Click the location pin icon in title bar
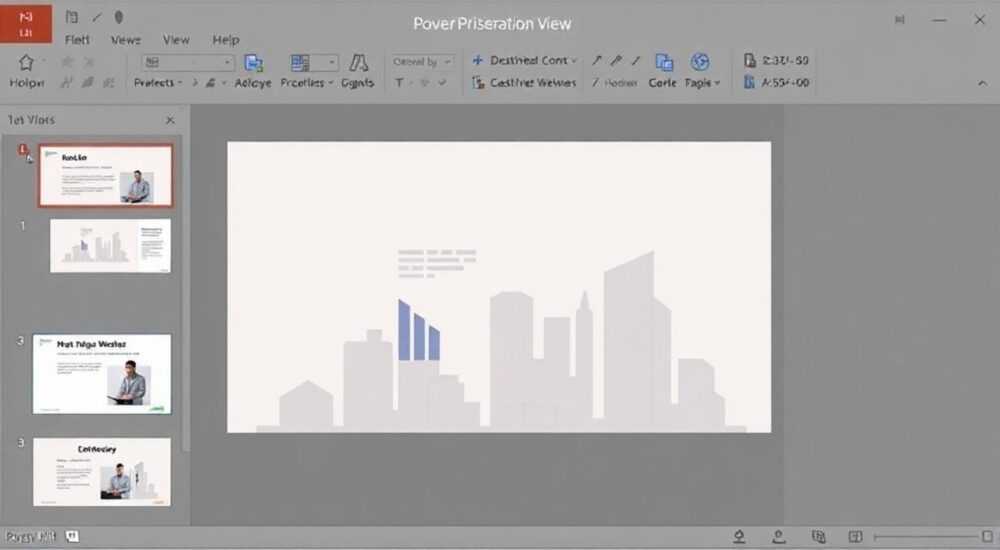 point(119,17)
